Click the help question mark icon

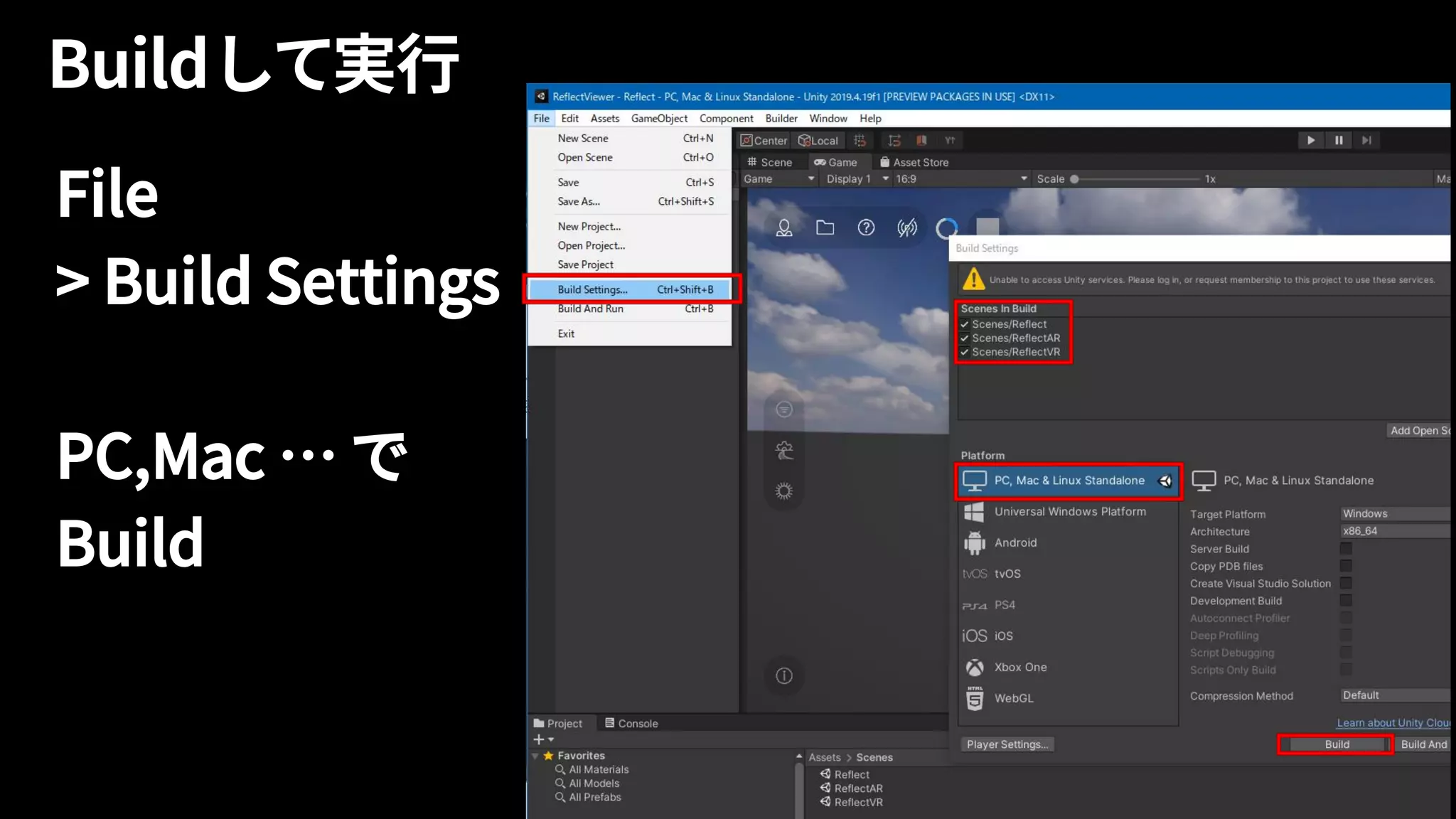click(x=866, y=227)
